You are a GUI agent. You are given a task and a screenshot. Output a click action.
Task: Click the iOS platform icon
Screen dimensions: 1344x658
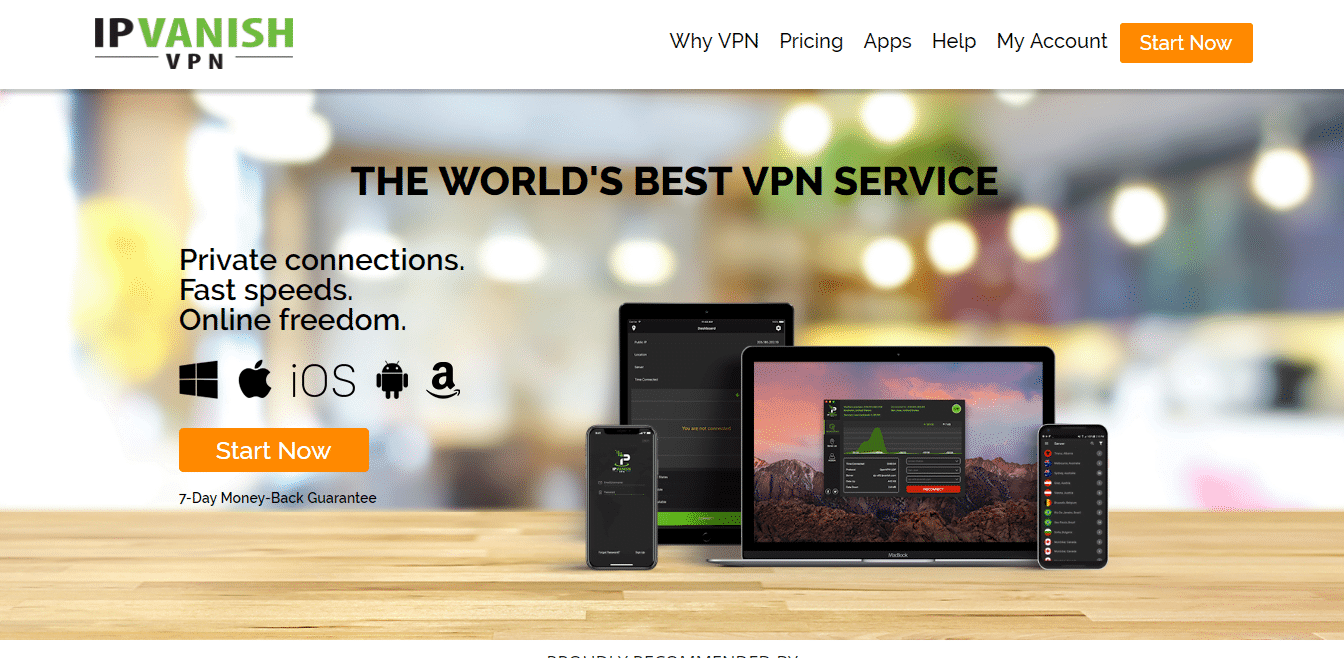[323, 381]
